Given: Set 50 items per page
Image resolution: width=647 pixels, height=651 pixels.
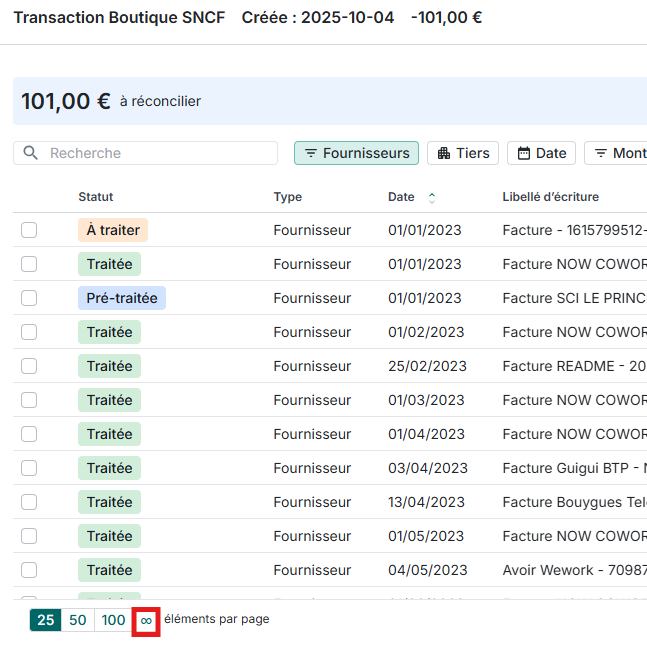Looking at the screenshot, I should click(x=78, y=620).
